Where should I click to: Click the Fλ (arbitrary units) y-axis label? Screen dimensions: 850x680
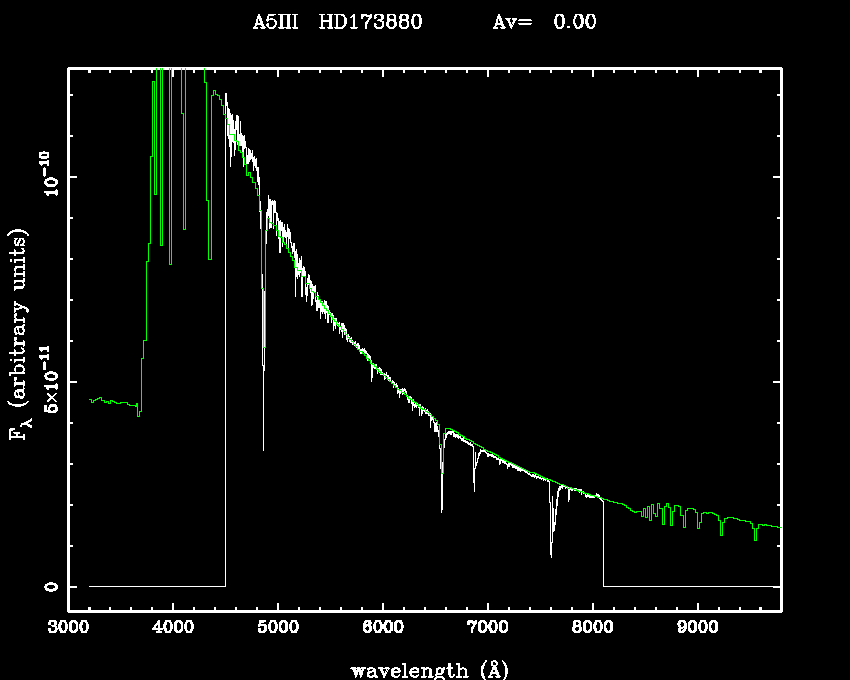20,334
